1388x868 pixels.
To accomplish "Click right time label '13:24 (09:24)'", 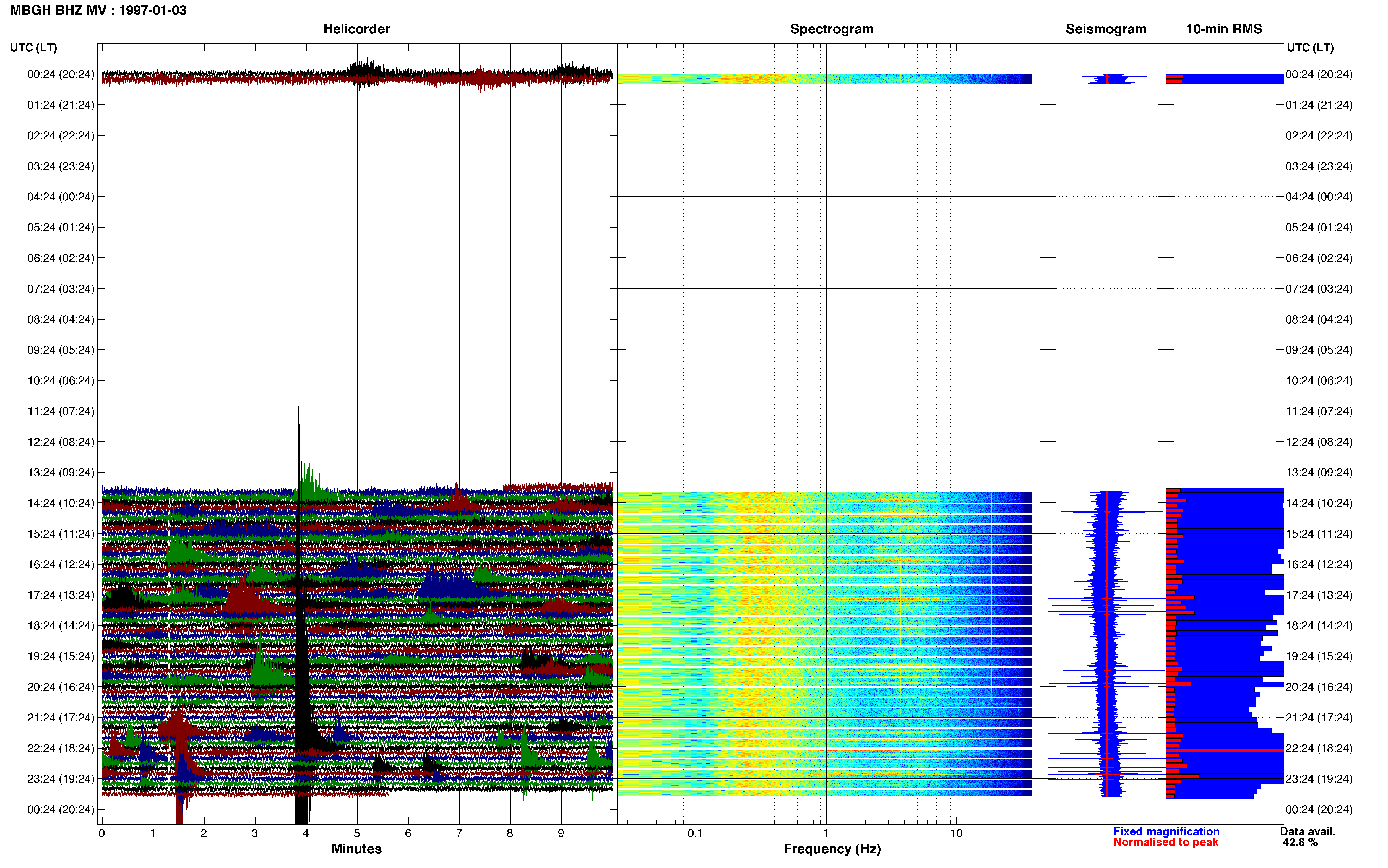I will point(1319,473).
